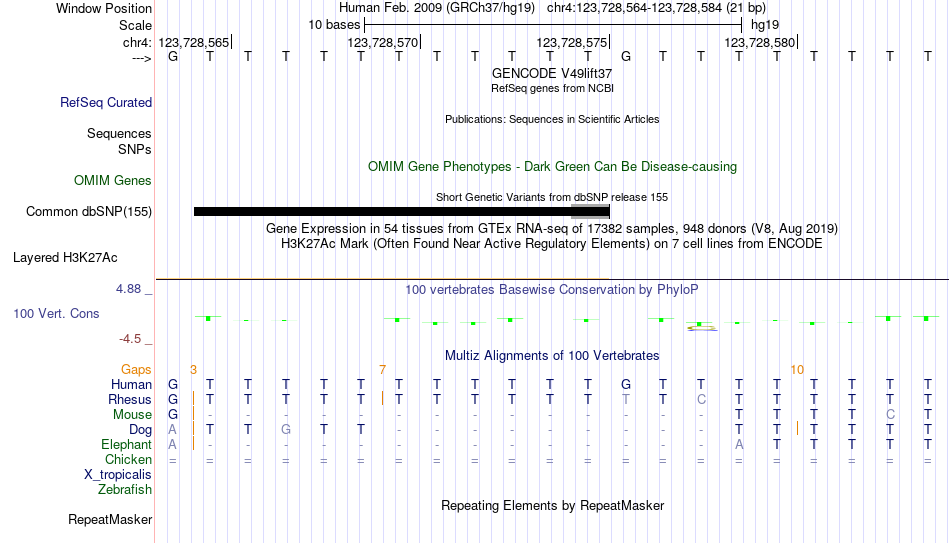The image size is (950, 543).
Task: Click 'Repeating Elements by RepeatMasker' title
Action: pyautogui.click(x=552, y=505)
